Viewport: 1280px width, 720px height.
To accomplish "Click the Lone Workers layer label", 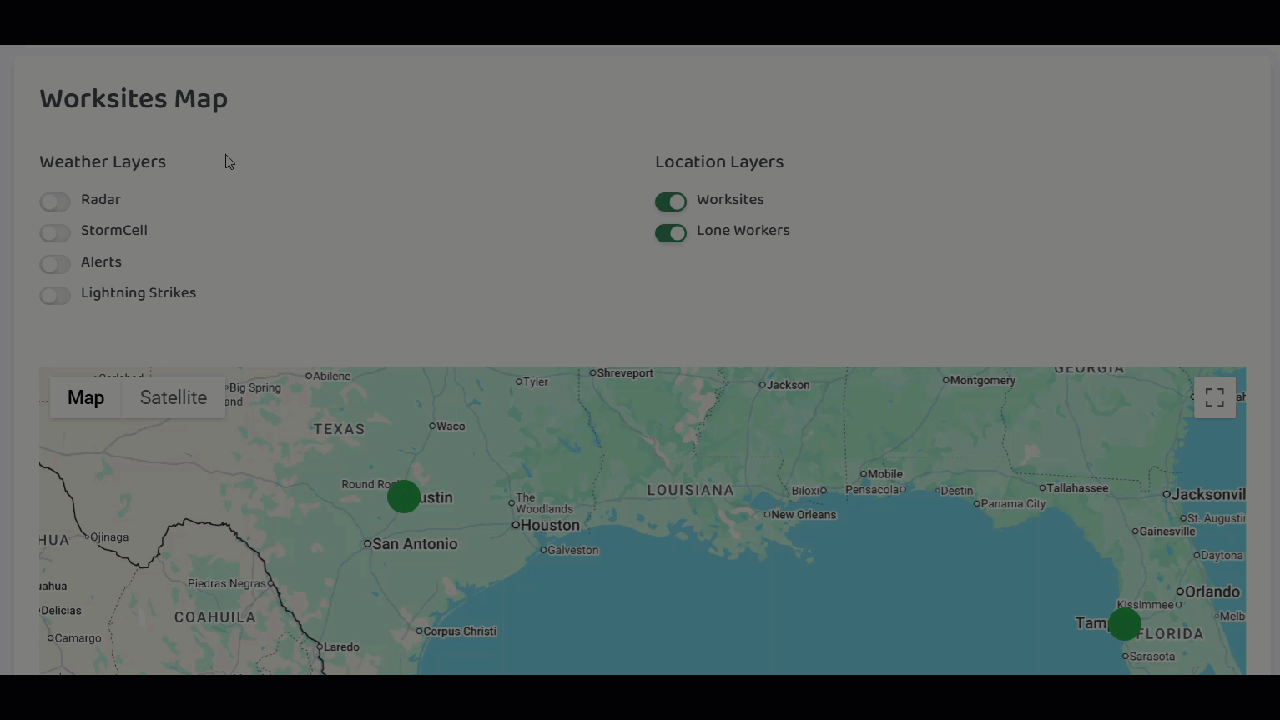I will coord(743,230).
